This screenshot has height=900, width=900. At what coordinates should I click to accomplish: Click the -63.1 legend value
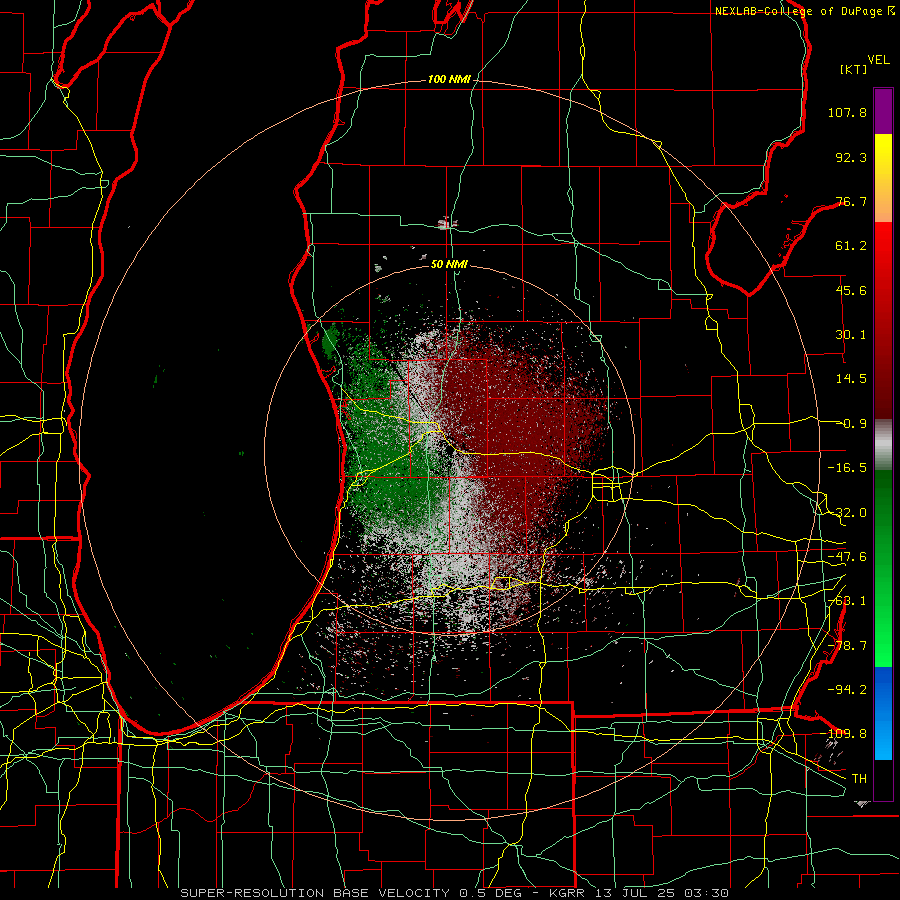pyautogui.click(x=847, y=601)
